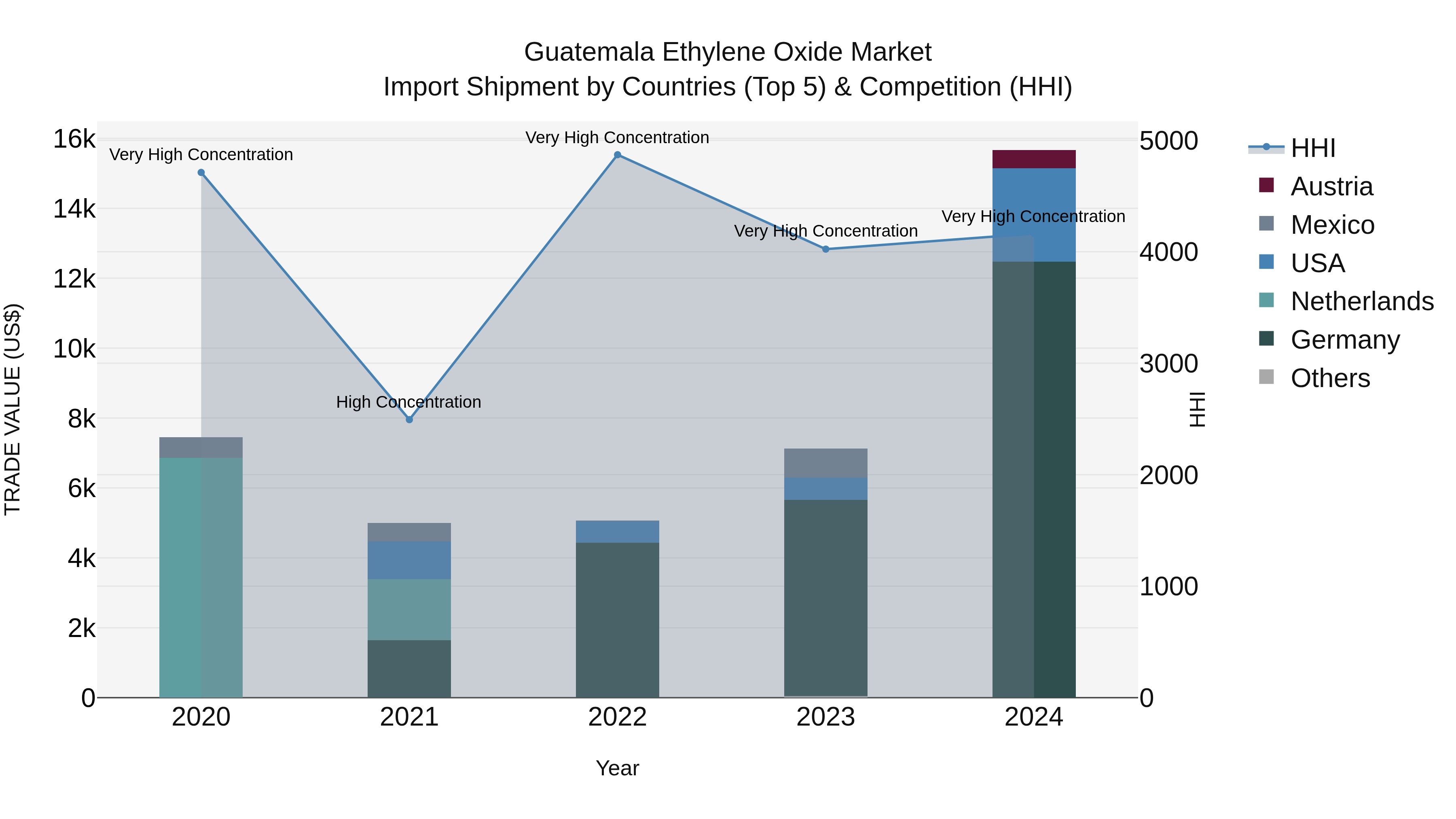The image size is (1456, 819).
Task: Click the '6k' left axis tick
Action: pos(81,488)
